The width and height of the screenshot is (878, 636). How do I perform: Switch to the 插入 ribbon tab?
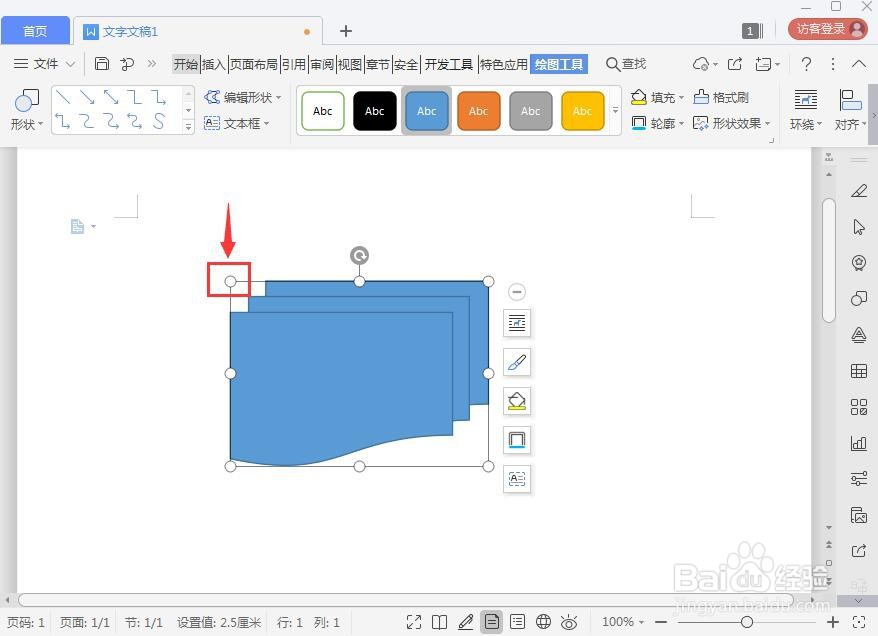212,63
